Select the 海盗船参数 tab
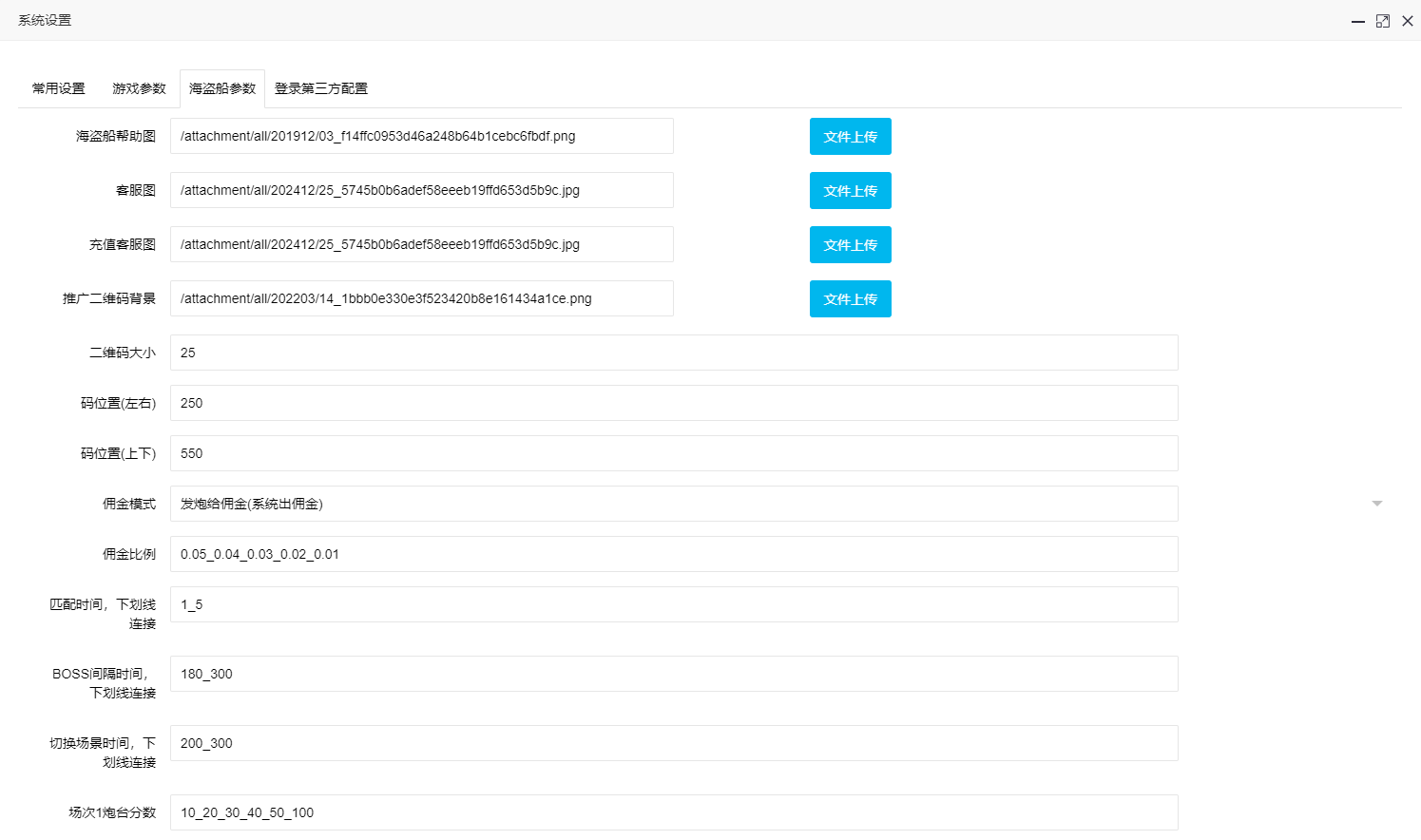 (222, 88)
